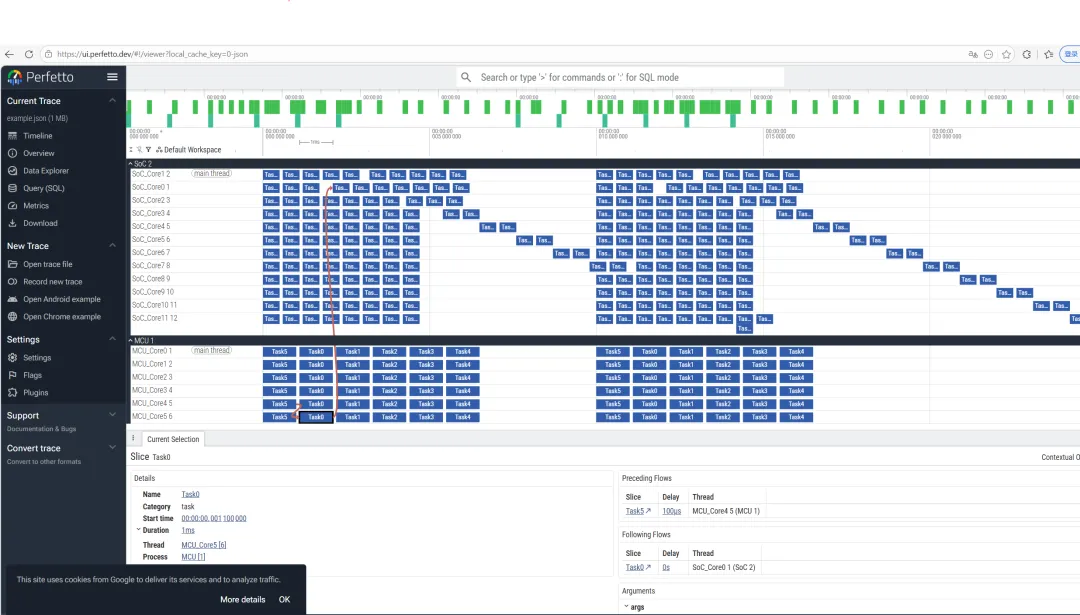Open Settings page in sidebar
The width and height of the screenshot is (1080, 615).
(x=29, y=358)
